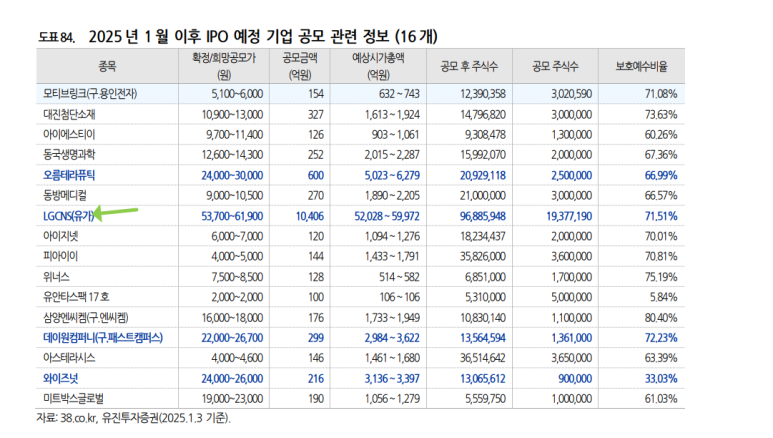
Task: Click the '확정/희망공모가' column header
Action: click(224, 58)
